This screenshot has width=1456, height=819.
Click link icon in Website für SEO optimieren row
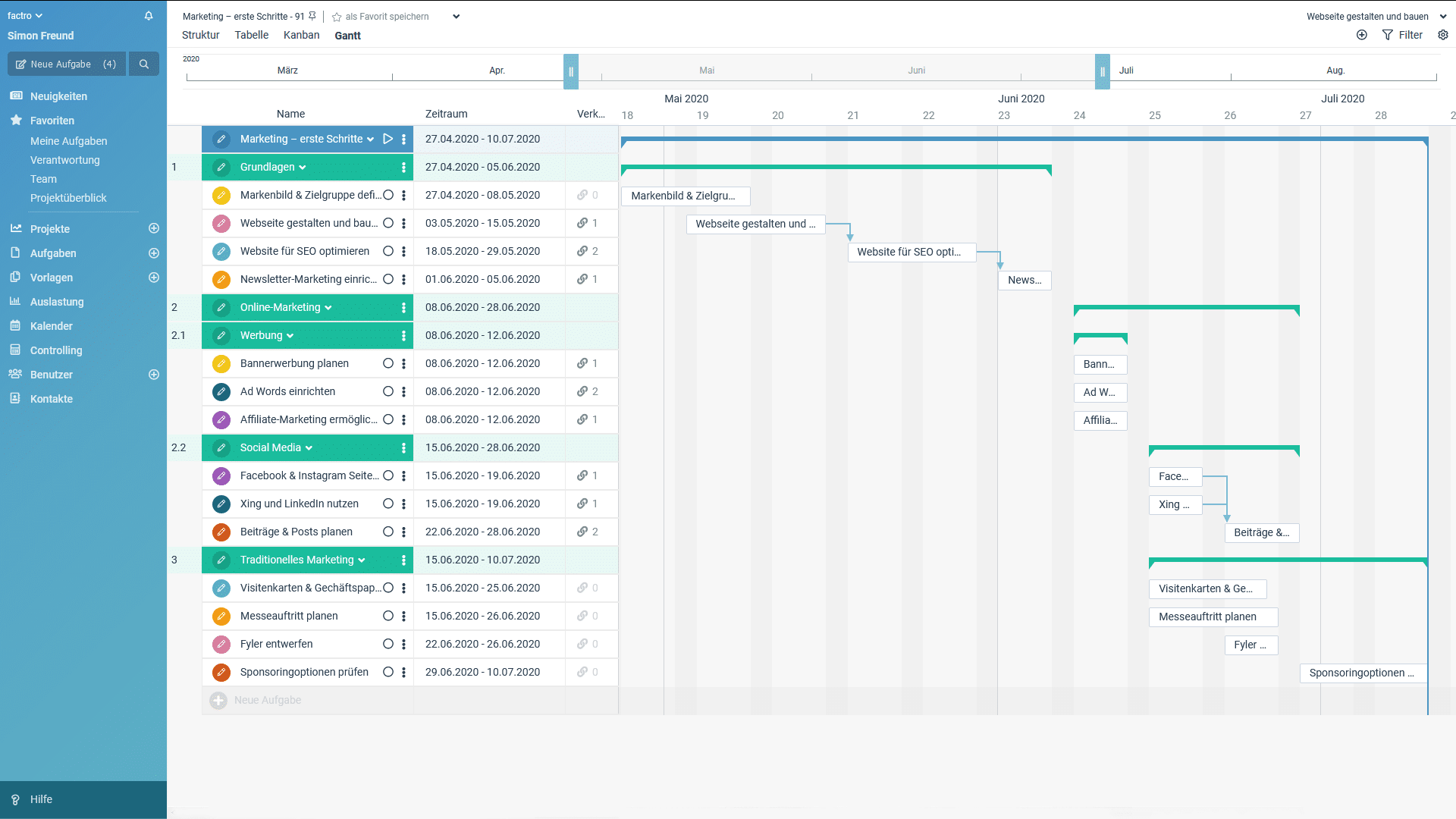[x=582, y=251]
